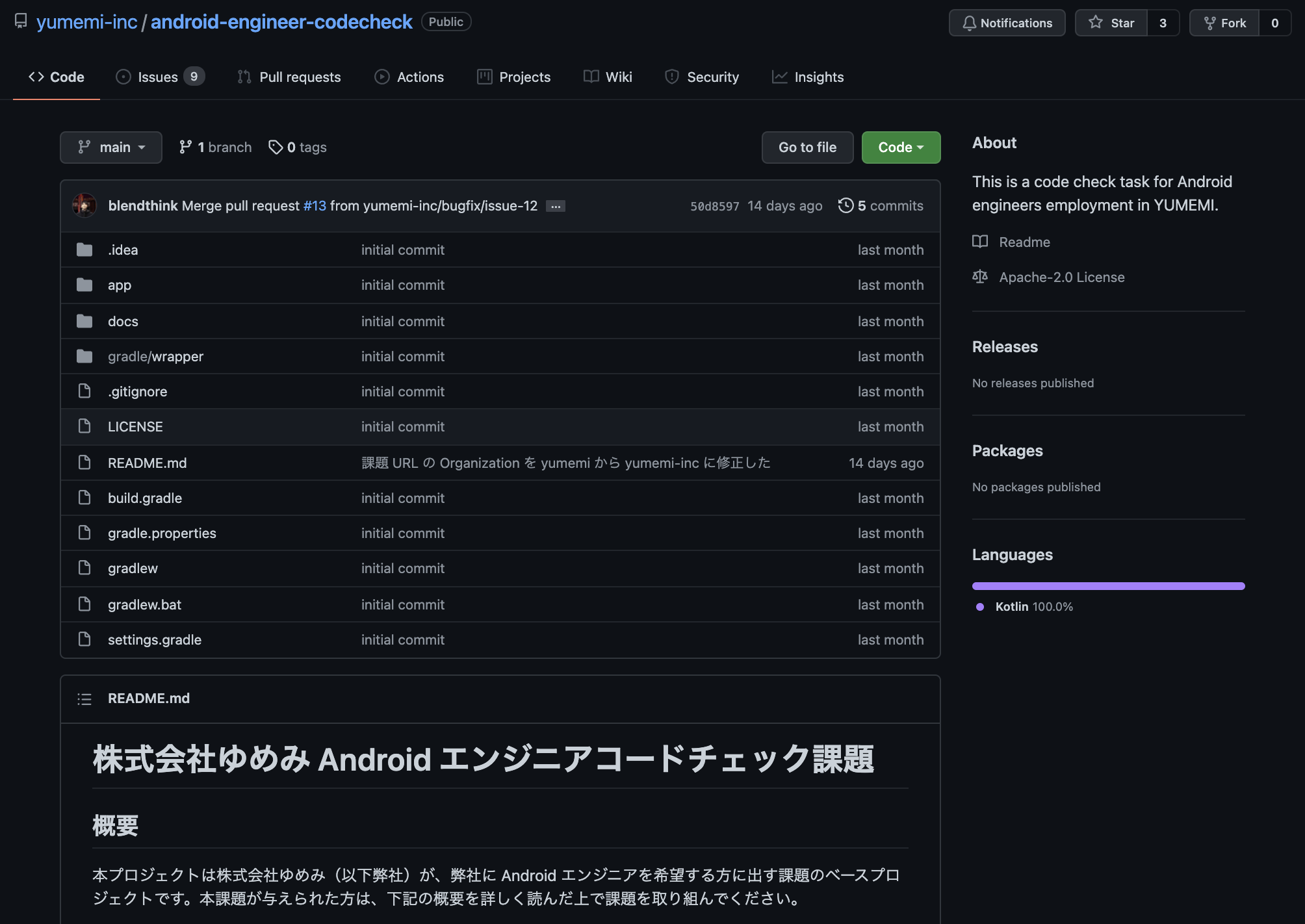Image resolution: width=1305 pixels, height=924 pixels.
Task: Click the Notifications button
Action: click(1007, 23)
